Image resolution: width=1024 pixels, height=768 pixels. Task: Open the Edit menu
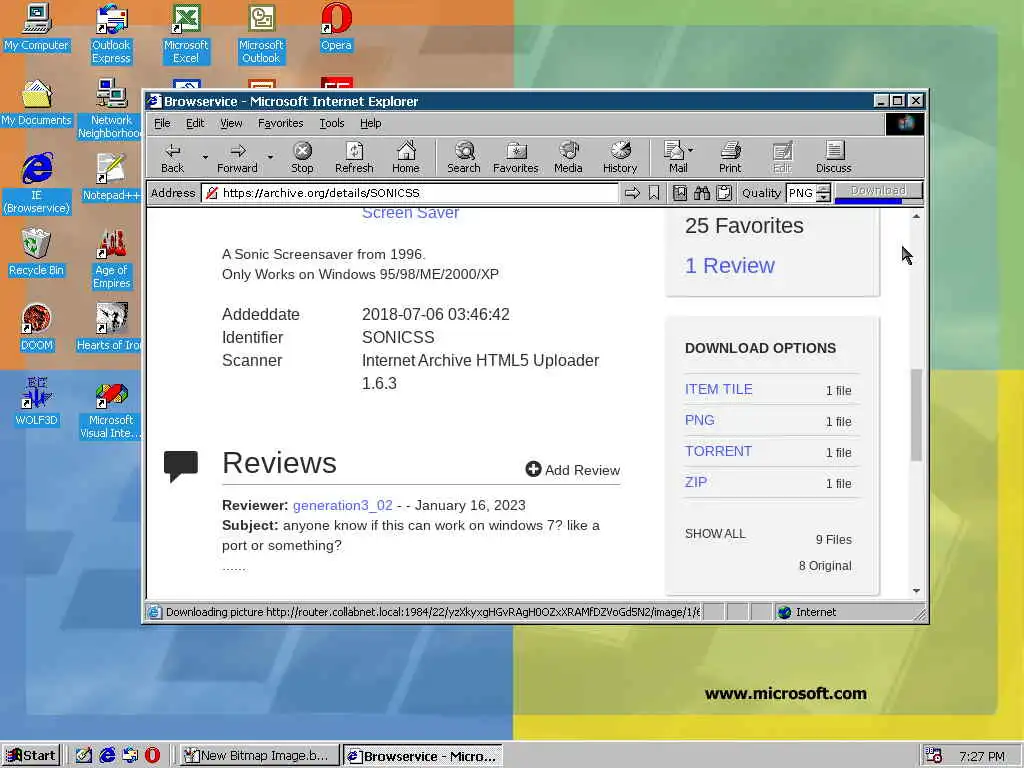click(195, 123)
